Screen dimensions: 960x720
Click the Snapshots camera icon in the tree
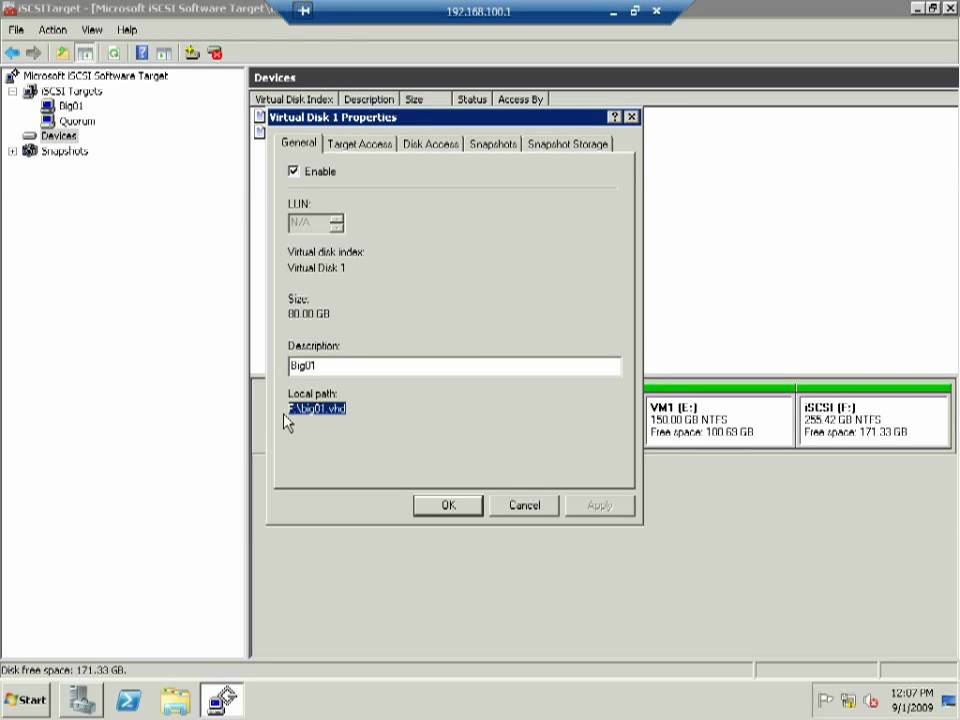click(30, 151)
